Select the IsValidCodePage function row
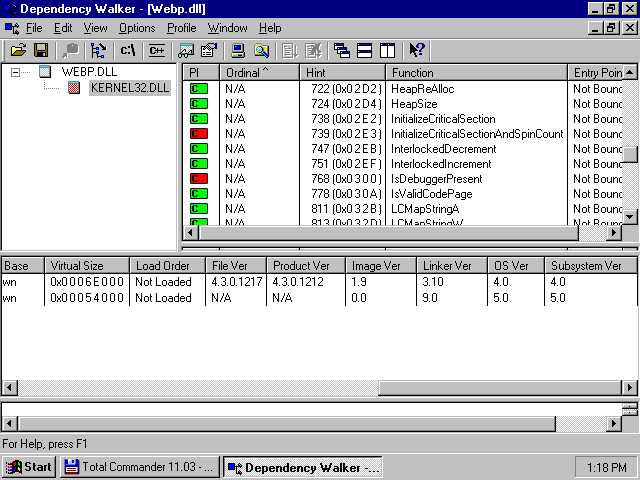The height and width of the screenshot is (480, 640). pos(402,194)
